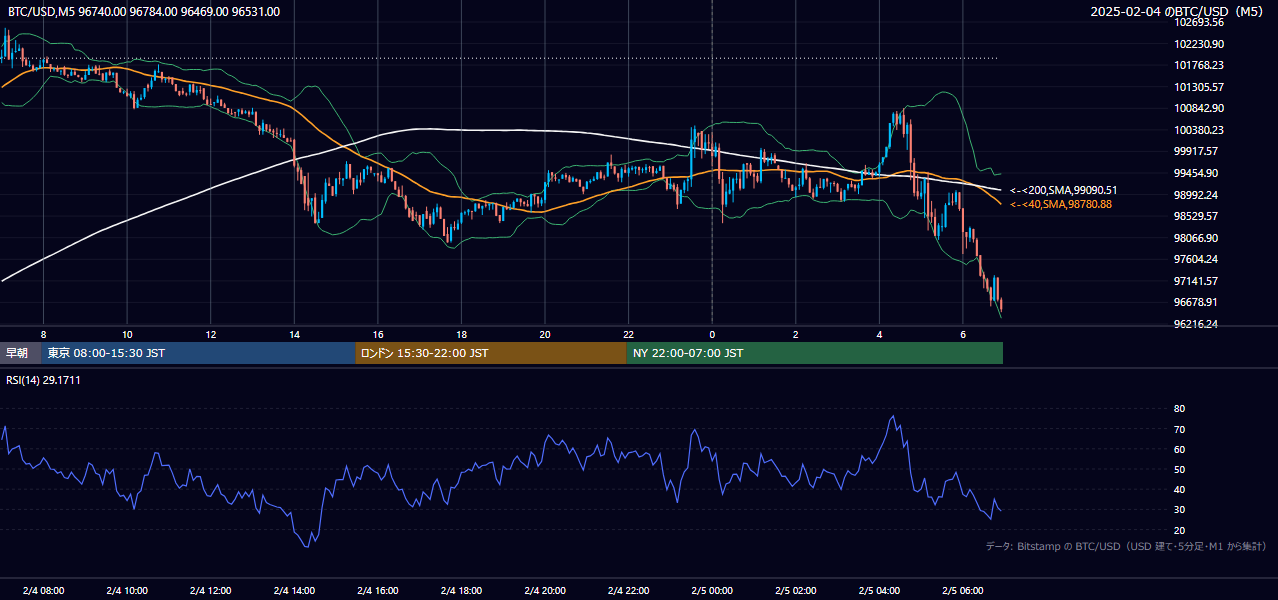Click price axis label 98066.90
Screen dimensions: 1278x600
point(1197,238)
